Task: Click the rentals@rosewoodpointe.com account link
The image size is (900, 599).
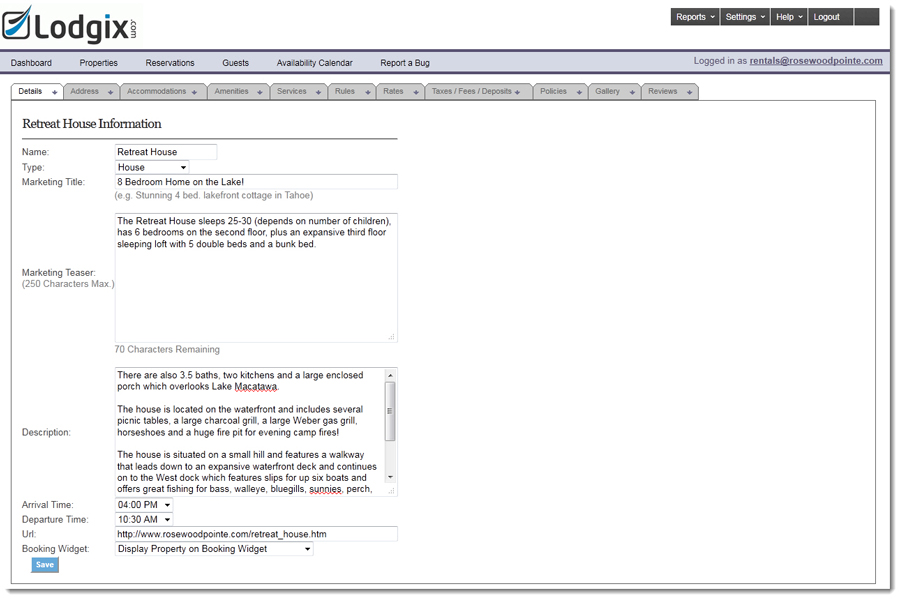Action: click(x=816, y=61)
